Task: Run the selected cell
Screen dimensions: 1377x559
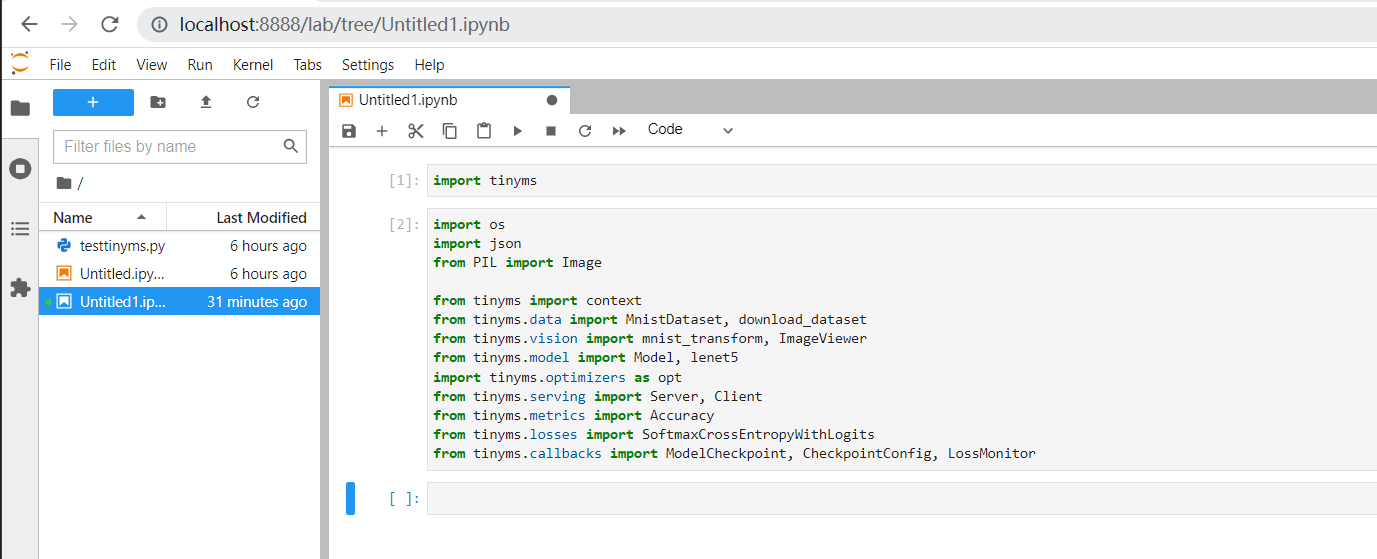Action: click(x=517, y=131)
